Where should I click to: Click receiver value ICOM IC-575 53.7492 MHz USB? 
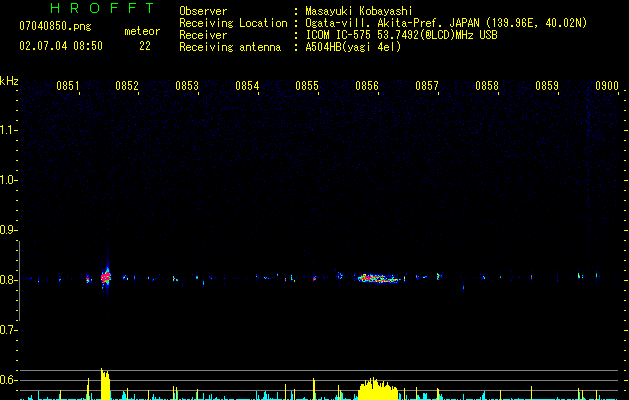[401, 35]
